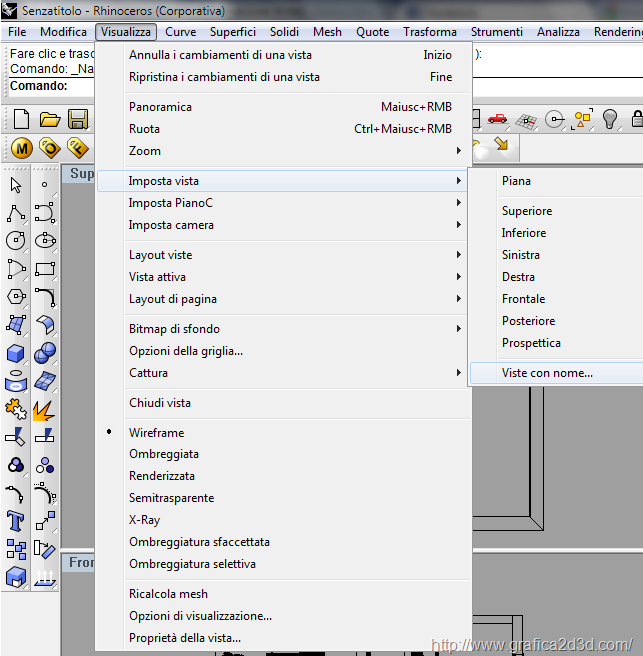Select the Polygon hexagon tool

[16, 297]
